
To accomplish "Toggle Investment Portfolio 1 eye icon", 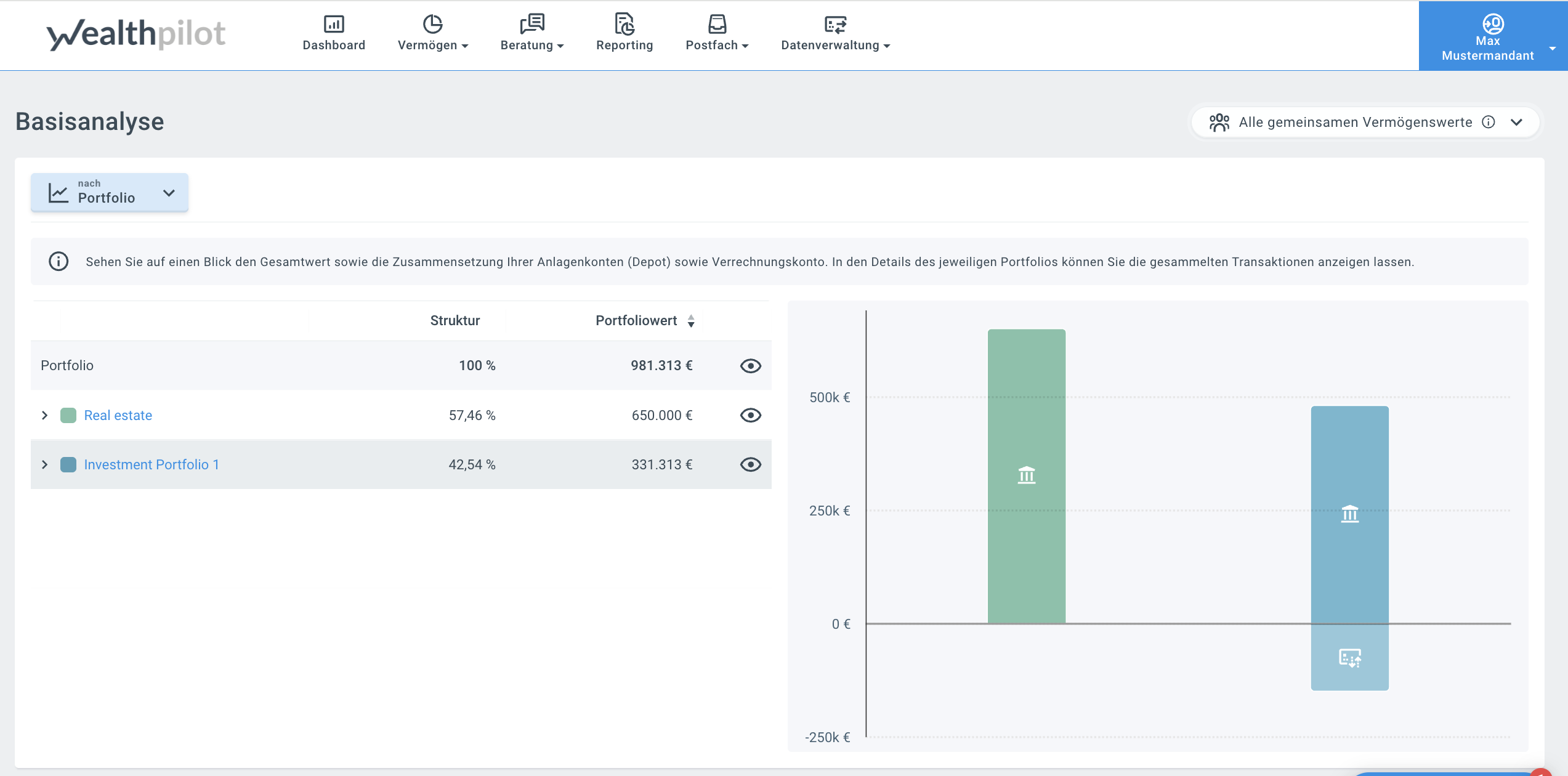I will 750,464.
